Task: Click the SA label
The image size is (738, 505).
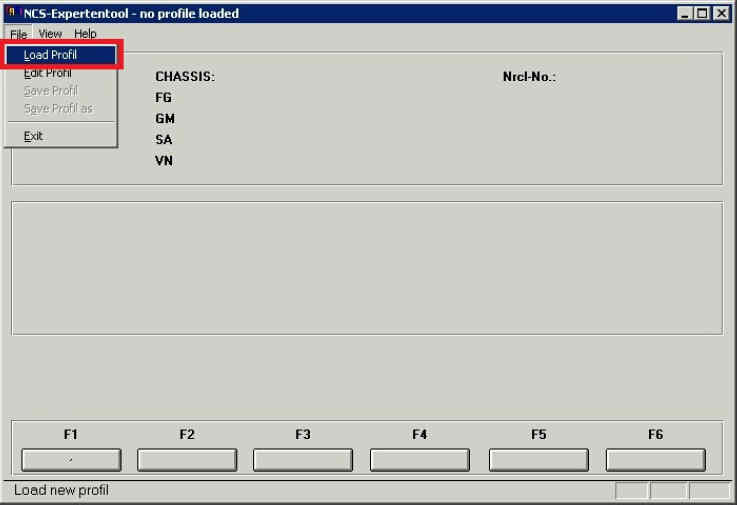Action: click(x=163, y=140)
